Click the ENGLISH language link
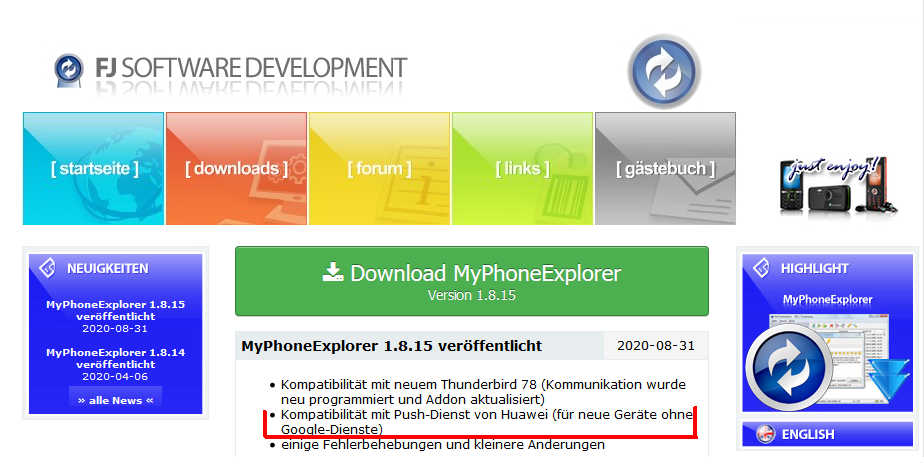Screen dimensions: 924x457 808,435
